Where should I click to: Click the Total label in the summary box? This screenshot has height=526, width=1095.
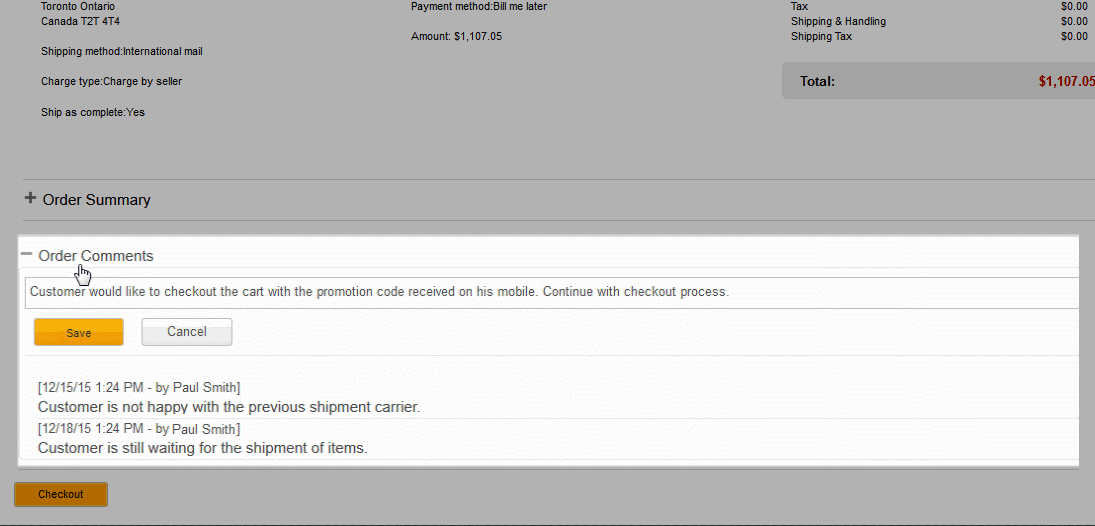pos(817,81)
